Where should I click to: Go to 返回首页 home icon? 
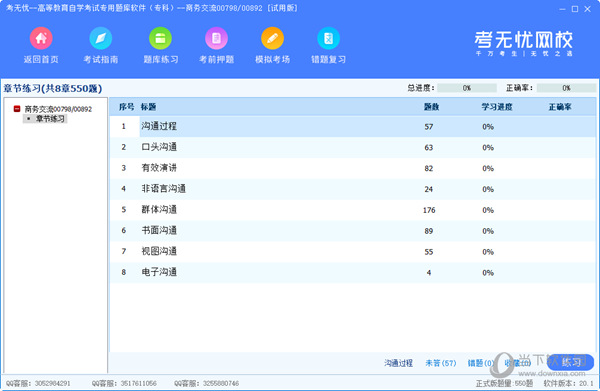coord(41,38)
